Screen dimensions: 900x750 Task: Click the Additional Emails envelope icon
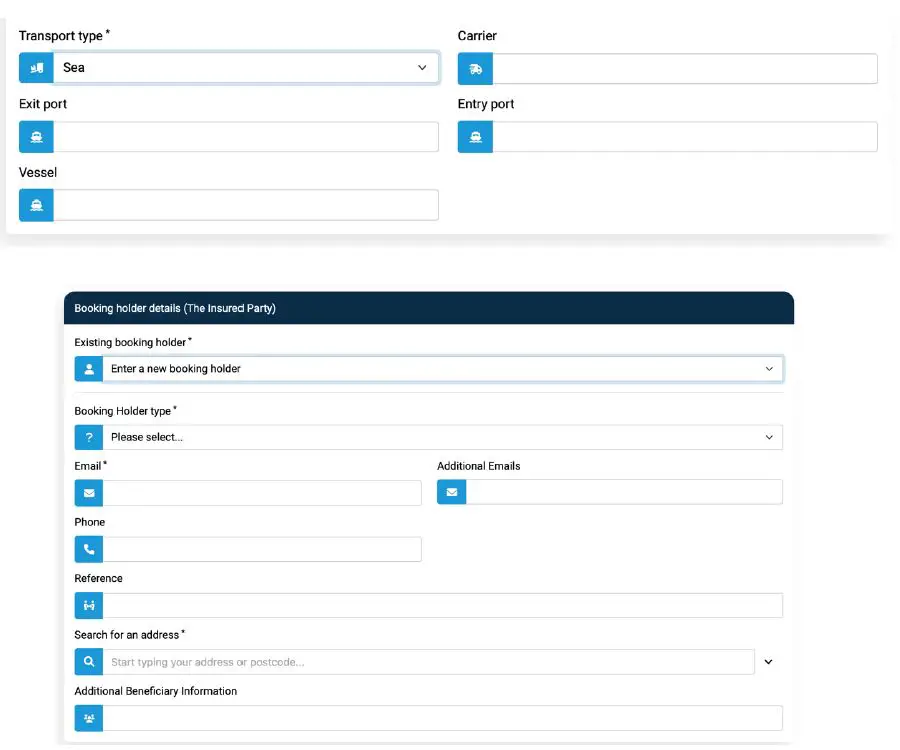(451, 492)
